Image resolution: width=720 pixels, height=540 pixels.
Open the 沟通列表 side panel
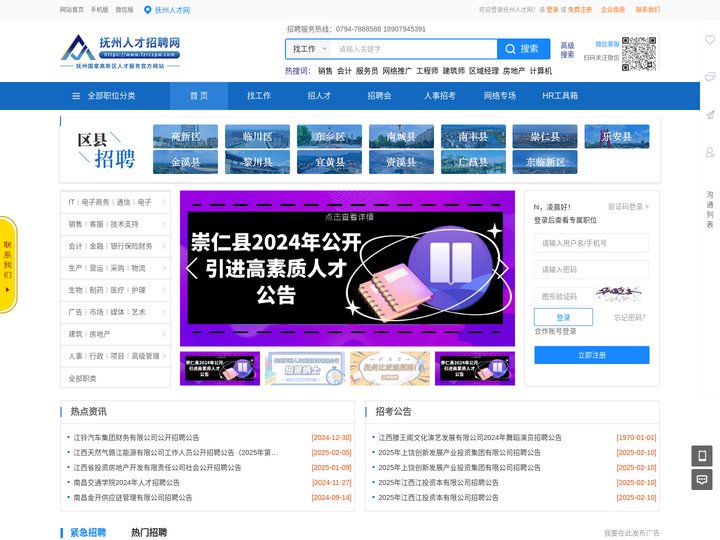(710, 209)
